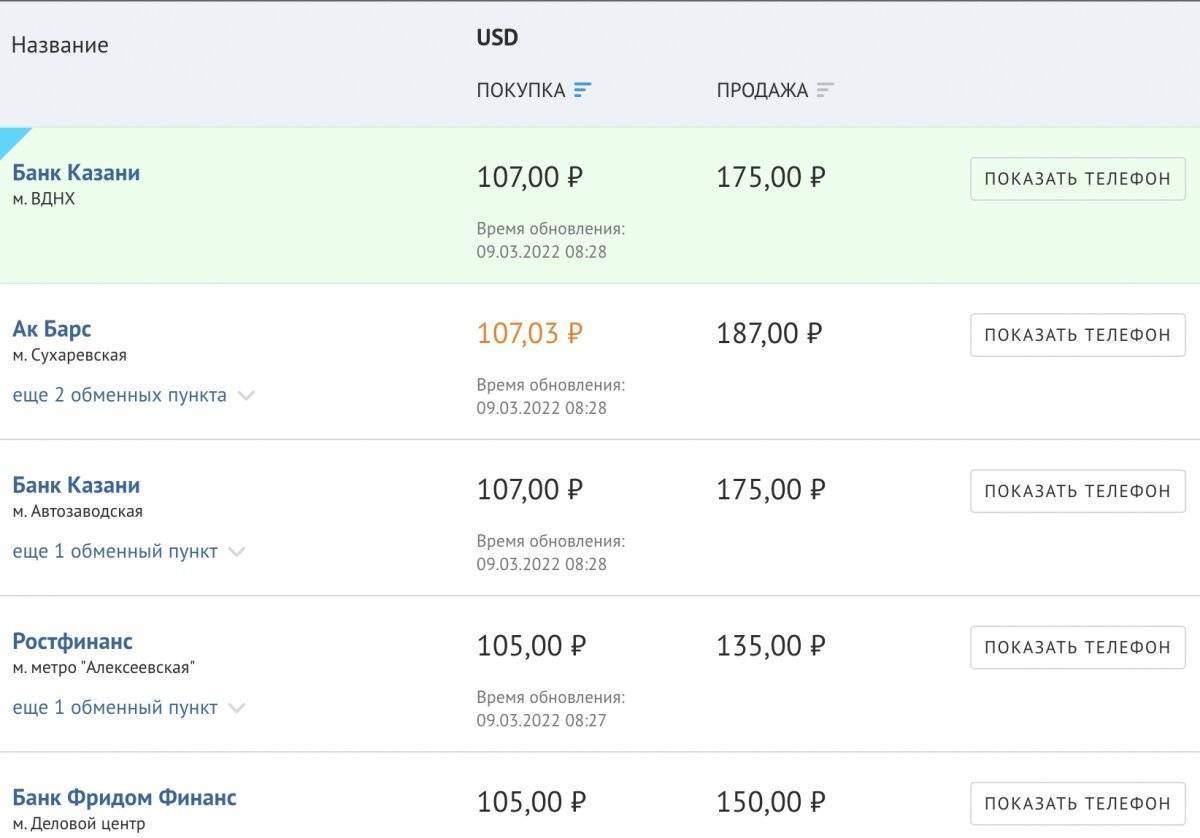Click the ПРОДАЖА column header
Image resolution: width=1200 pixels, height=838 pixels.
click(762, 90)
